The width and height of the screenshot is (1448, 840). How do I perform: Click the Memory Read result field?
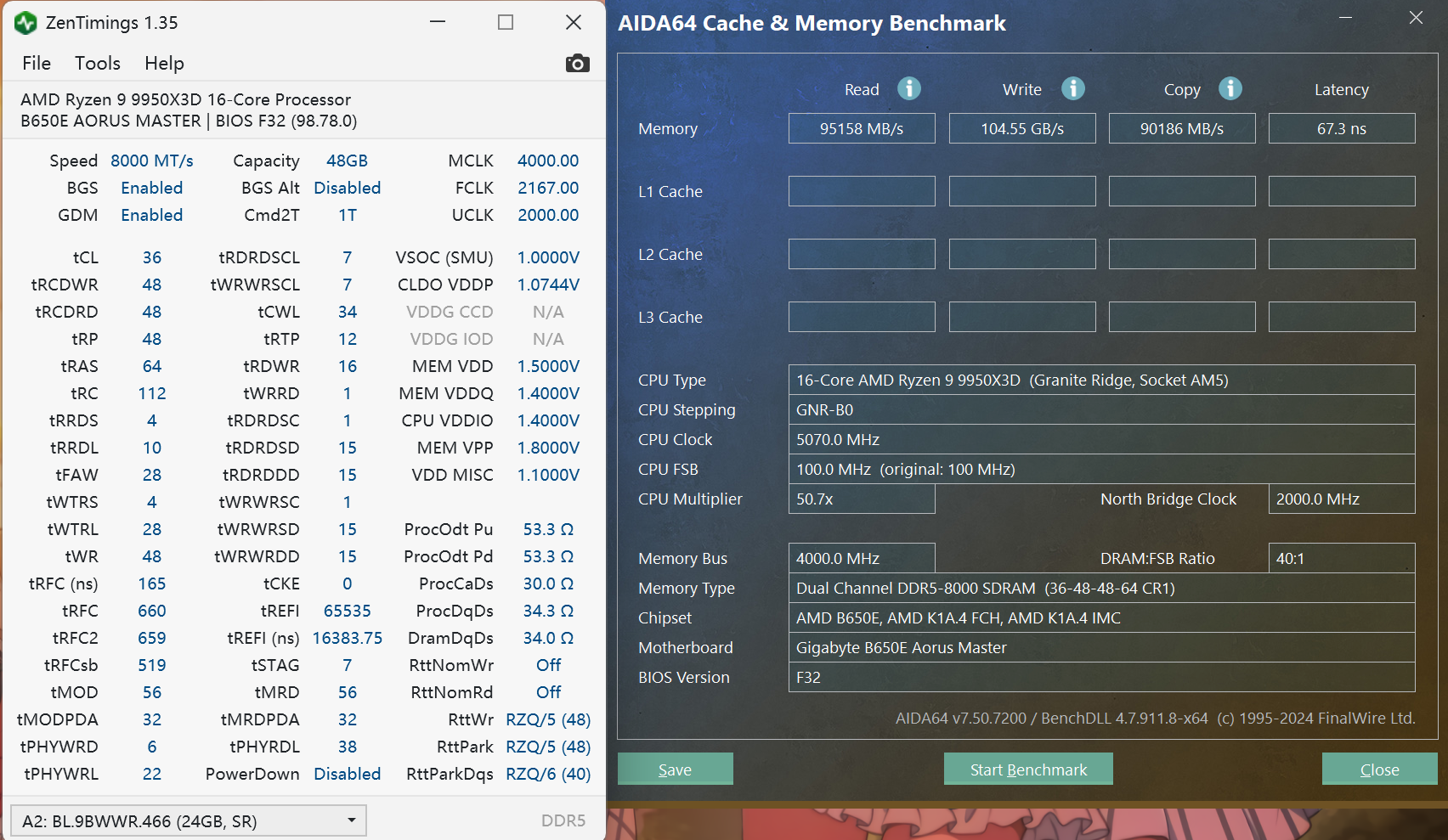861,129
